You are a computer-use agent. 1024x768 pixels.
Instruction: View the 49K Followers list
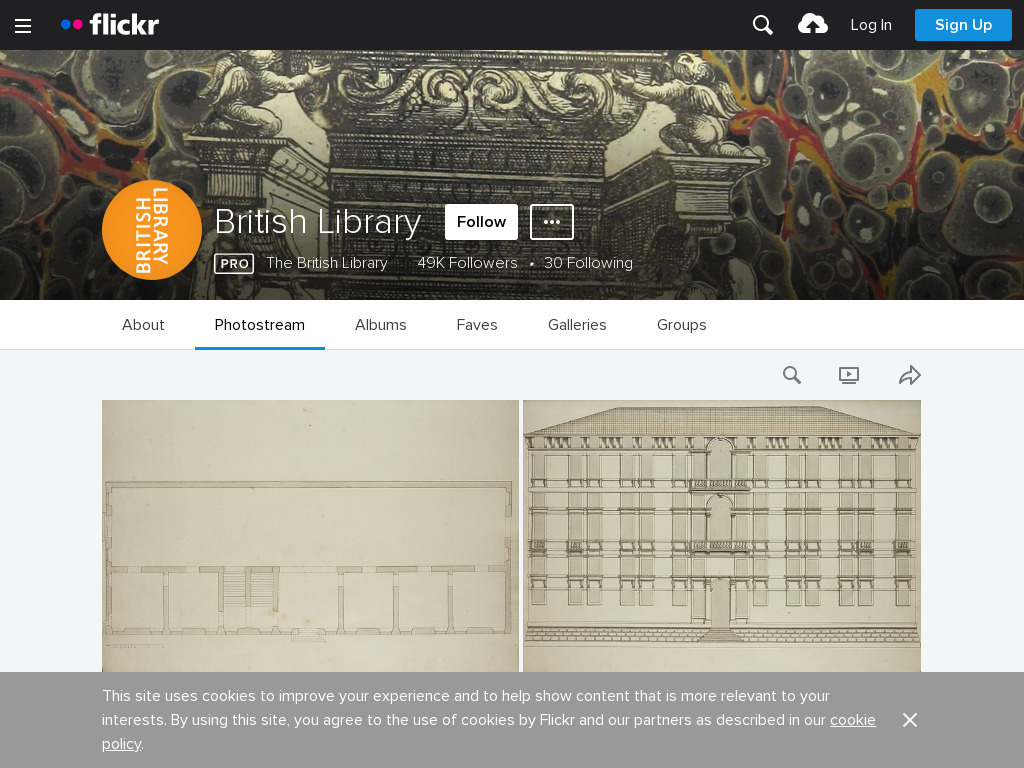point(468,263)
